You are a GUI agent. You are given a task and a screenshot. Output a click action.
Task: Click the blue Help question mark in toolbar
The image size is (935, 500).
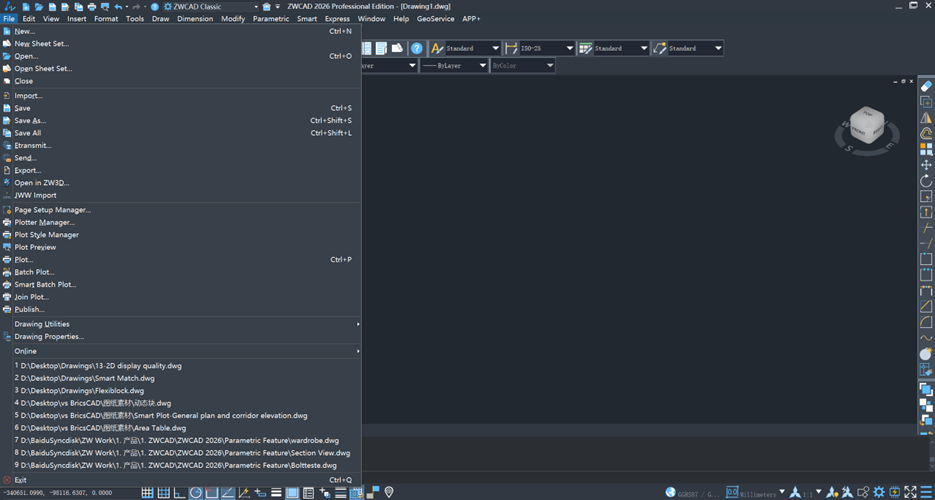pyautogui.click(x=417, y=48)
